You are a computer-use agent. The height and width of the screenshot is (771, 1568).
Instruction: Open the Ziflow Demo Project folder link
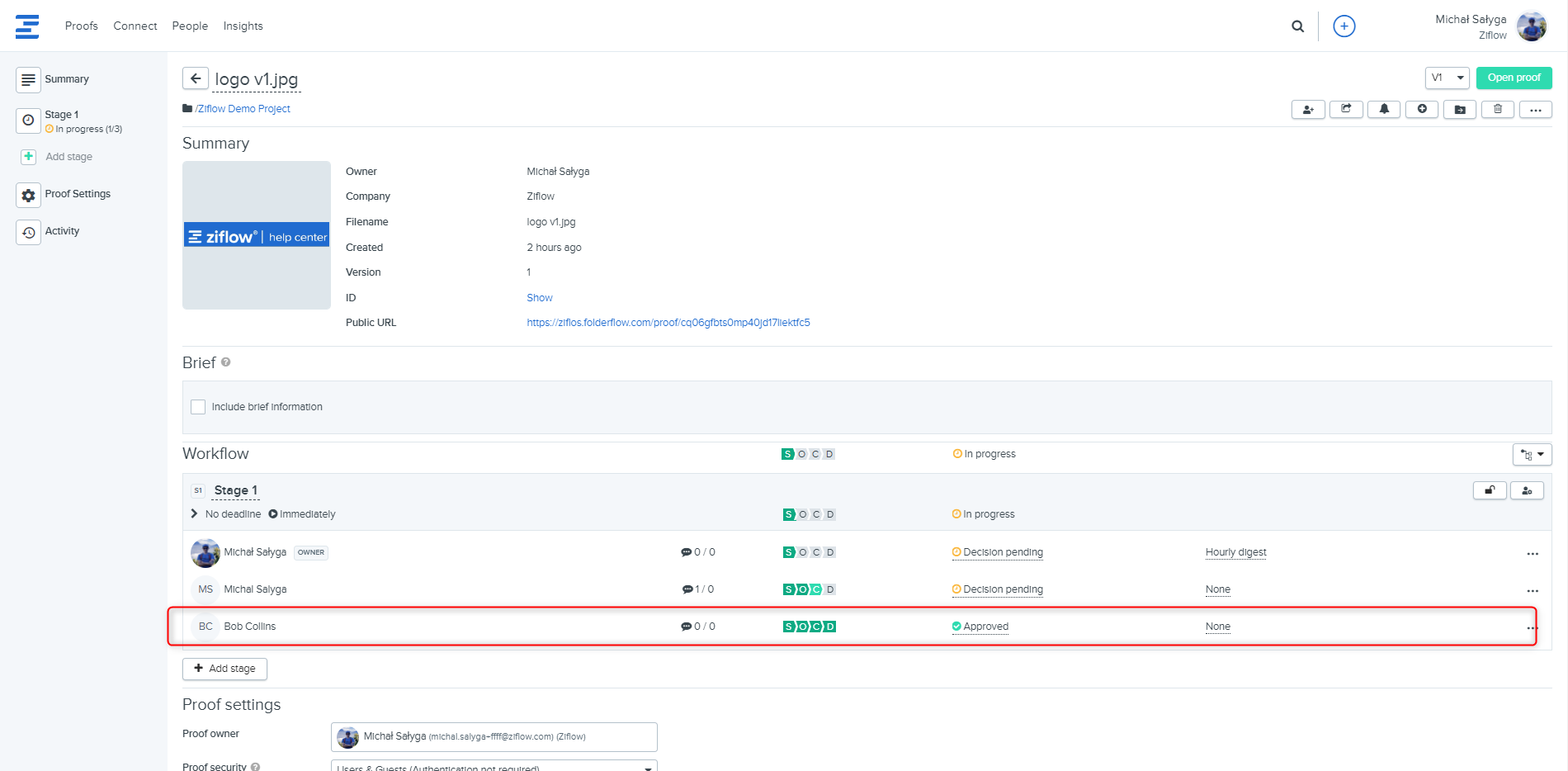coord(243,109)
